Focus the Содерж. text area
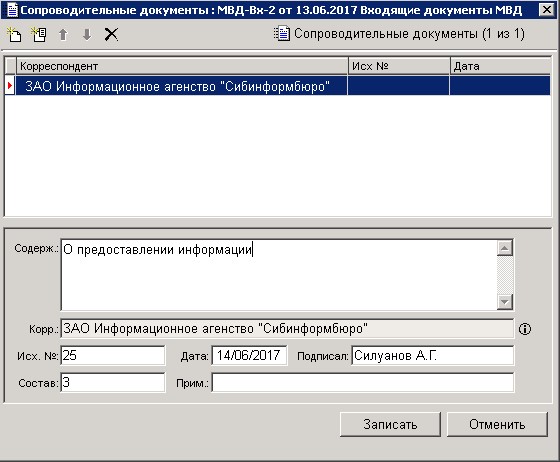This screenshot has height=462, width=560. (279, 275)
